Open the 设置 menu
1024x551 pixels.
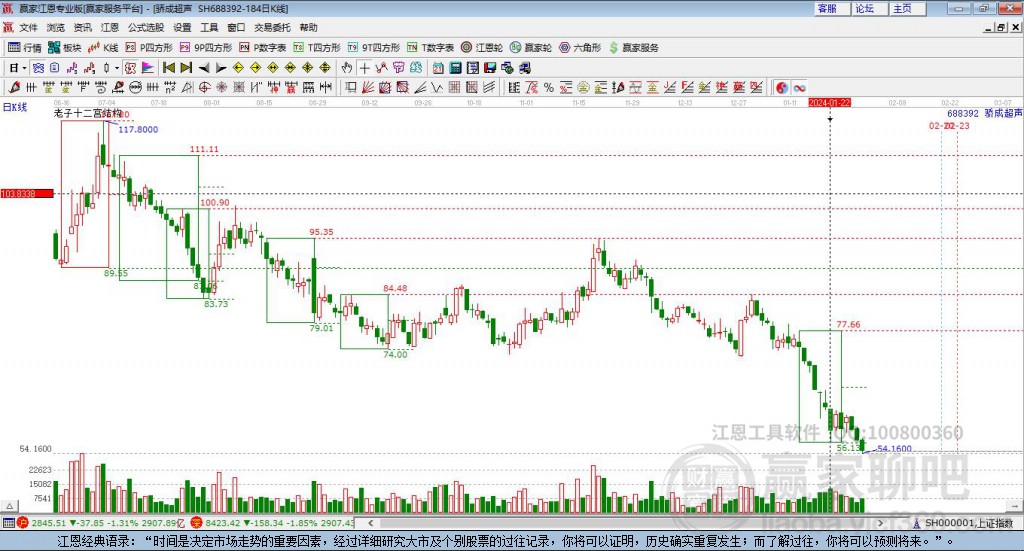coord(182,27)
